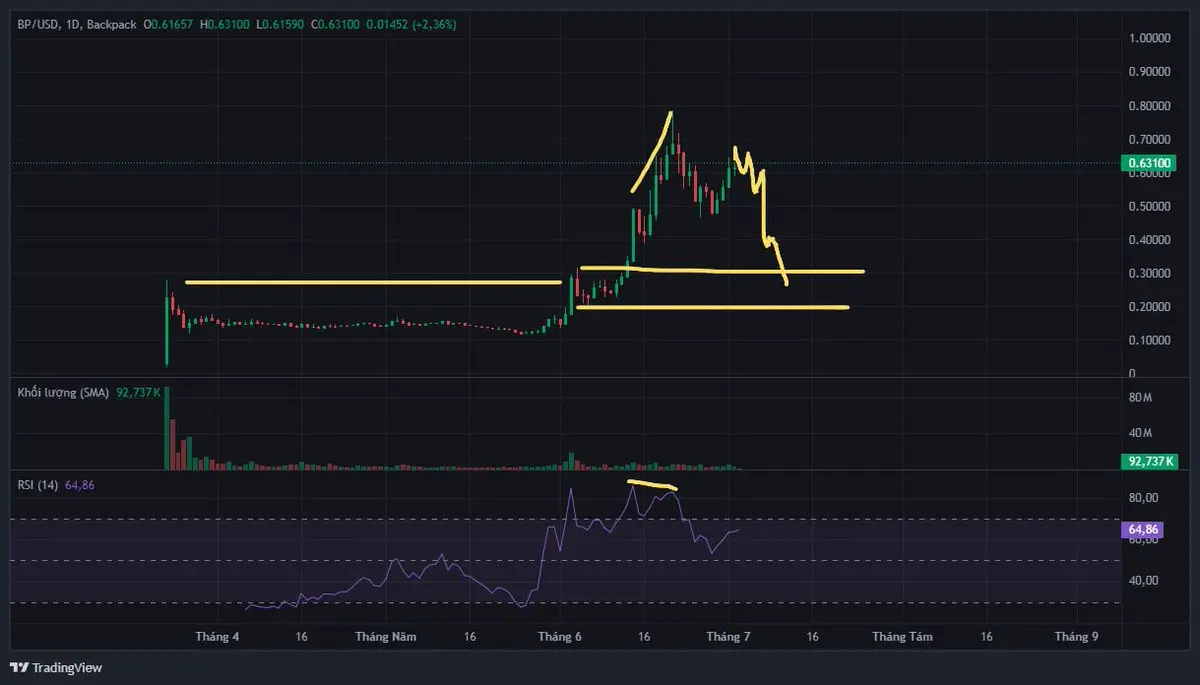This screenshot has height=685, width=1200.
Task: Click the 0.70000 price axis label
Action: (x=1152, y=139)
